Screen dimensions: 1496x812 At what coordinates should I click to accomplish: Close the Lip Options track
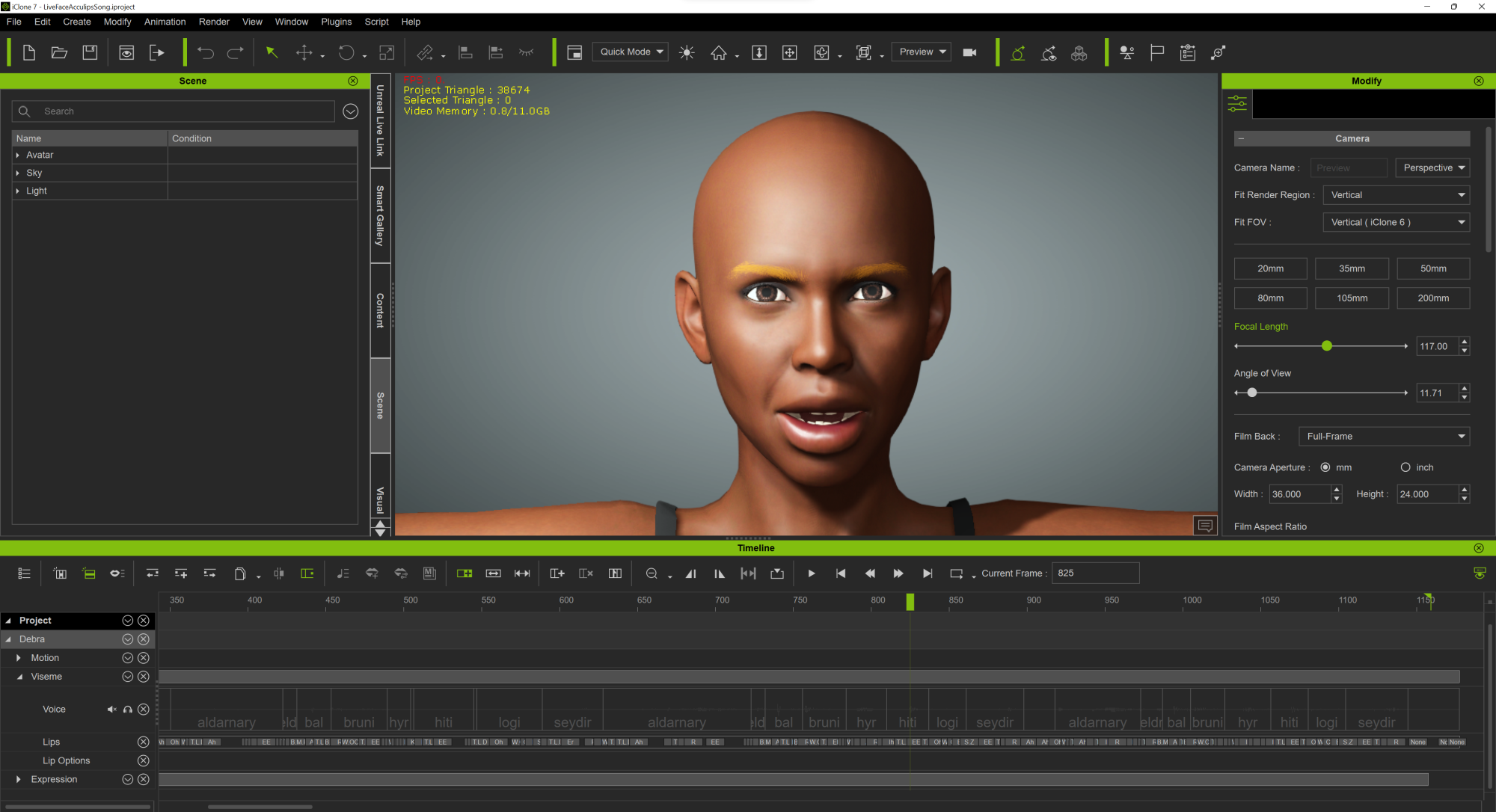point(144,760)
